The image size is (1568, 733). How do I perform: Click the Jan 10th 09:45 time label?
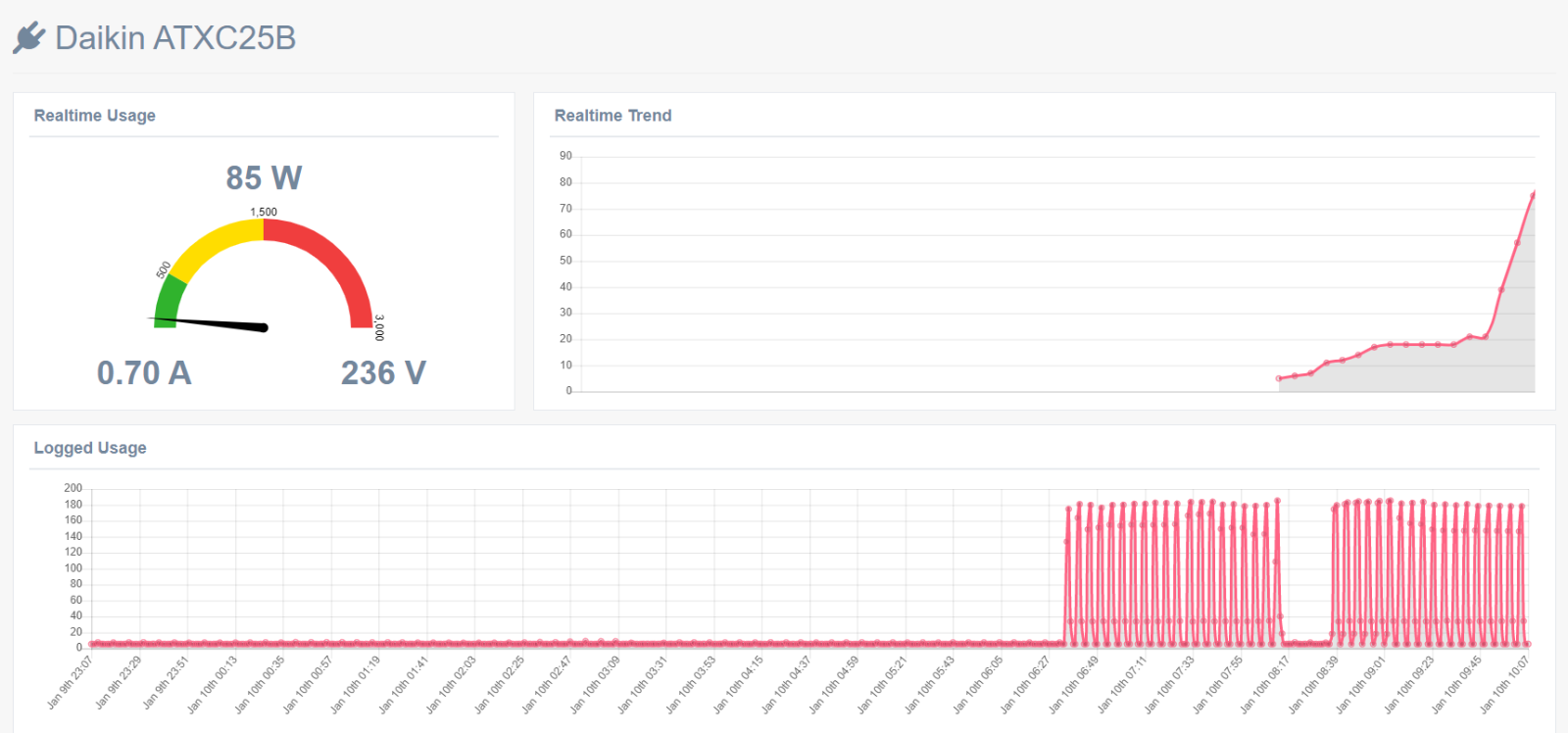[1457, 684]
